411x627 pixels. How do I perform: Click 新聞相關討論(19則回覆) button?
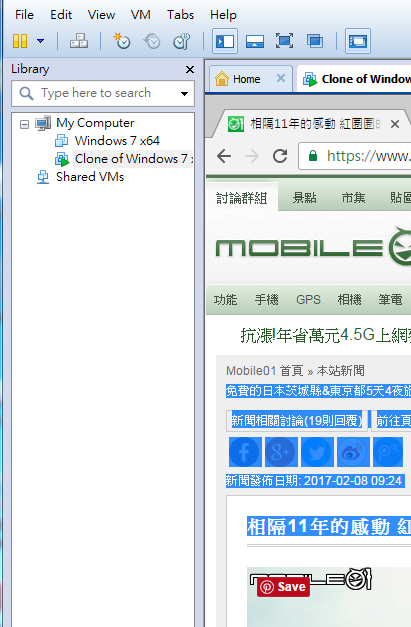point(297,421)
